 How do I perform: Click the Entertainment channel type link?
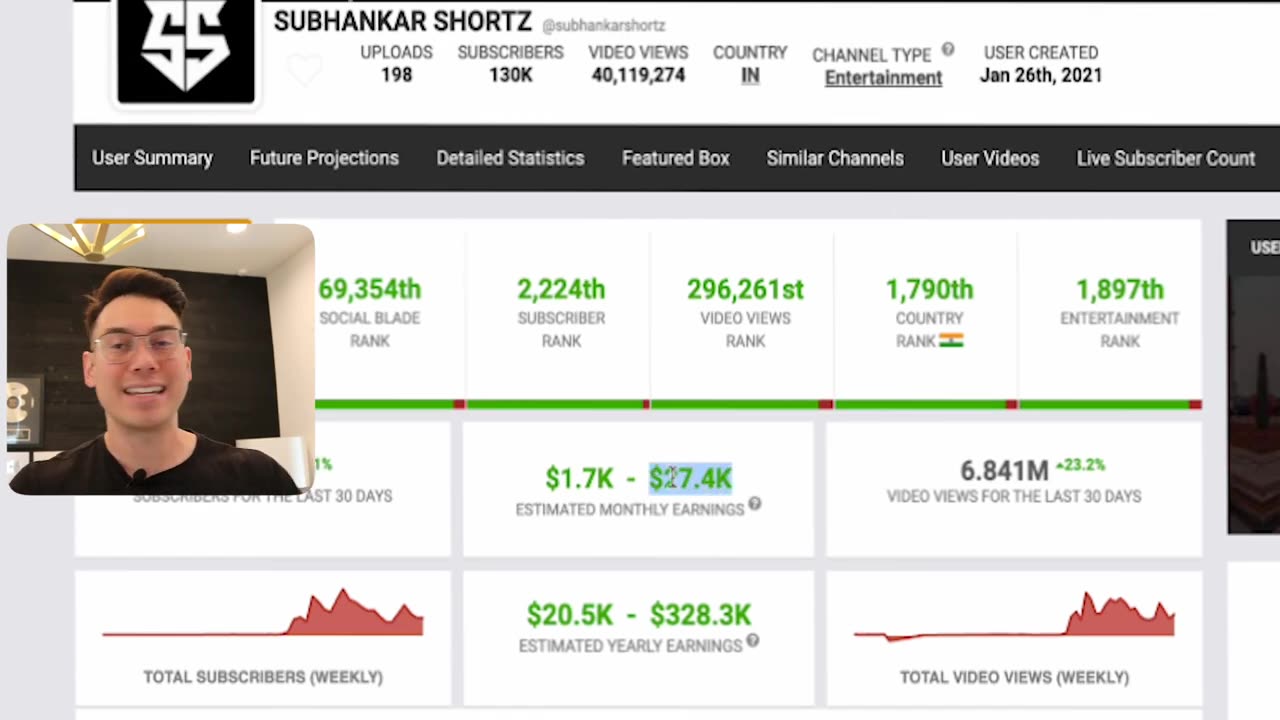883,78
